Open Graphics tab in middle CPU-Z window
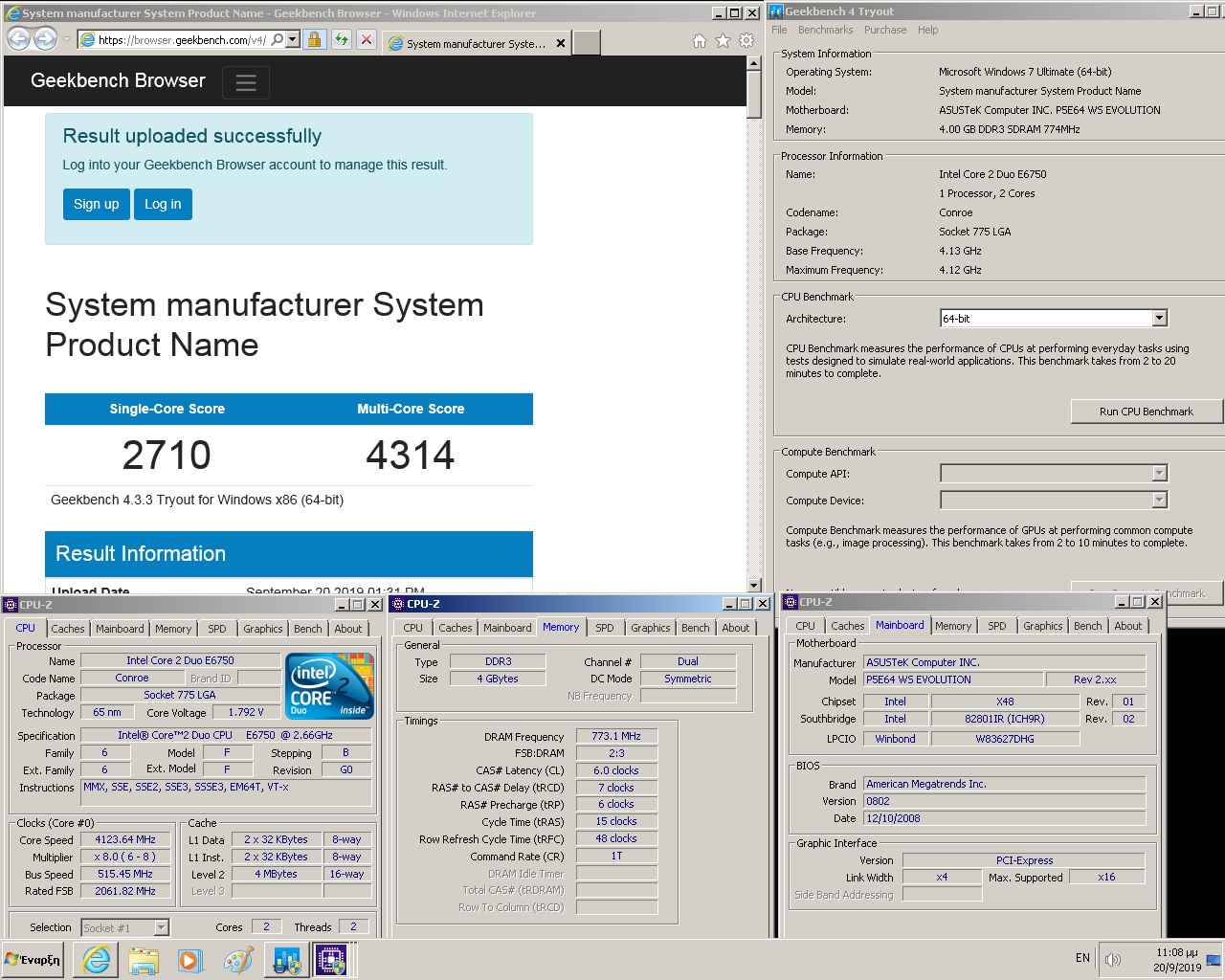Screen dimensions: 1225x980 (x=651, y=628)
